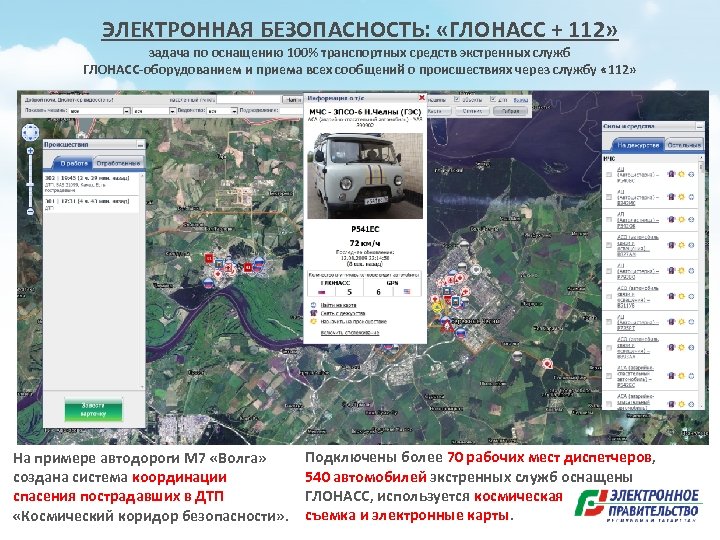Click globe locate icon in seventh МЧС row
720x540 pixels.
click(691, 322)
